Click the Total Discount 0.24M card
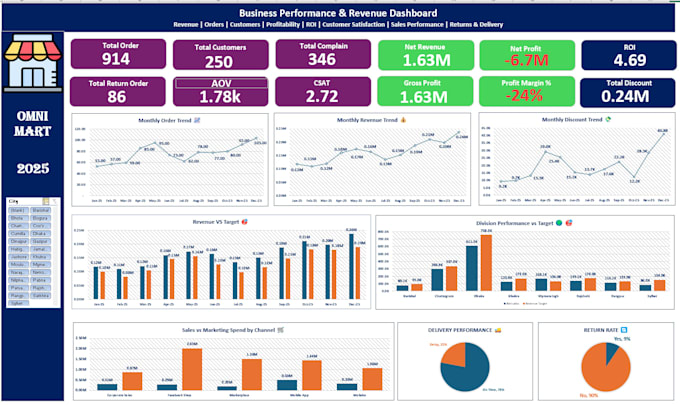The height and width of the screenshot is (405, 680). click(628, 92)
